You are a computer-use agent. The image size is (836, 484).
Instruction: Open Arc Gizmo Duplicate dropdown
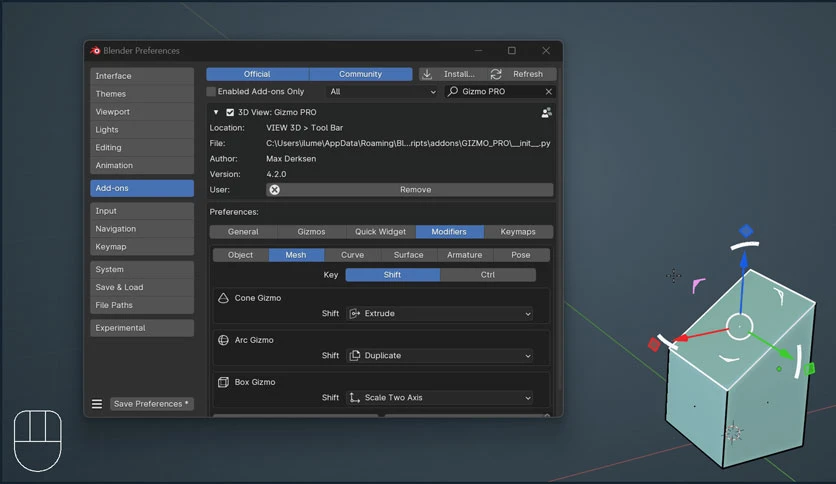tap(440, 356)
